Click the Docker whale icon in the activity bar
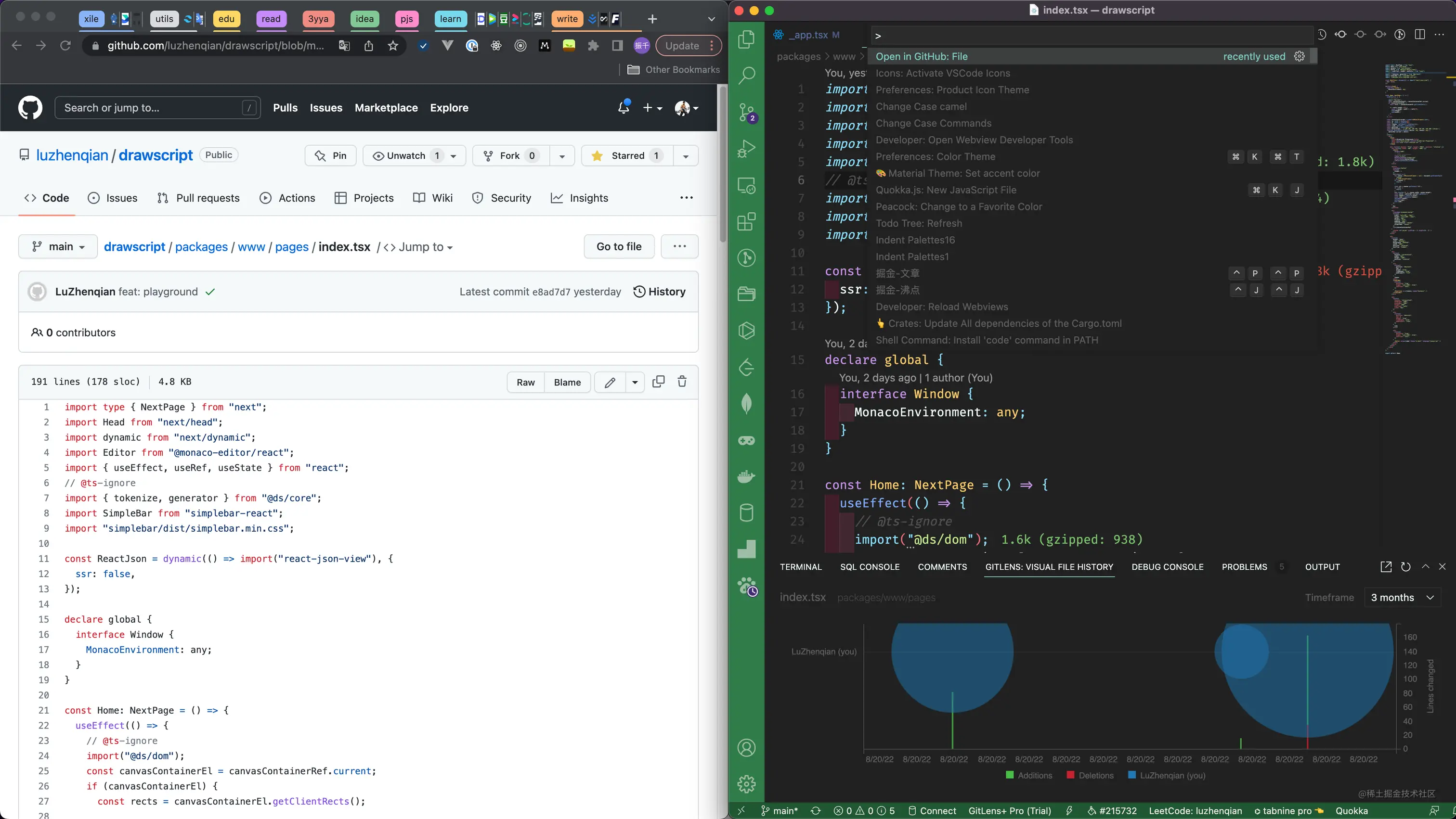 pos(746,477)
